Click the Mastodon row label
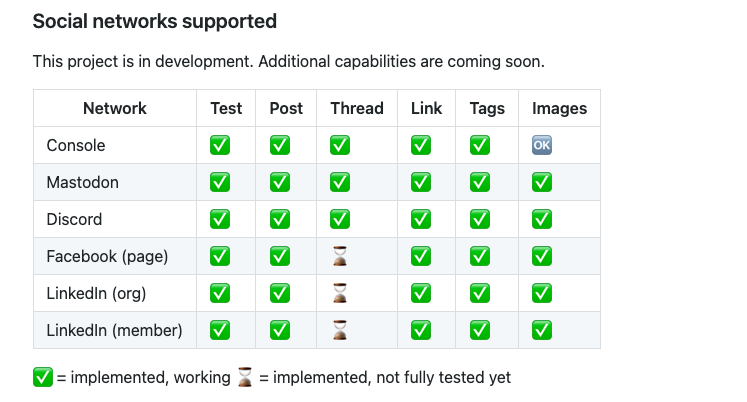The width and height of the screenshot is (747, 402). tap(82, 182)
